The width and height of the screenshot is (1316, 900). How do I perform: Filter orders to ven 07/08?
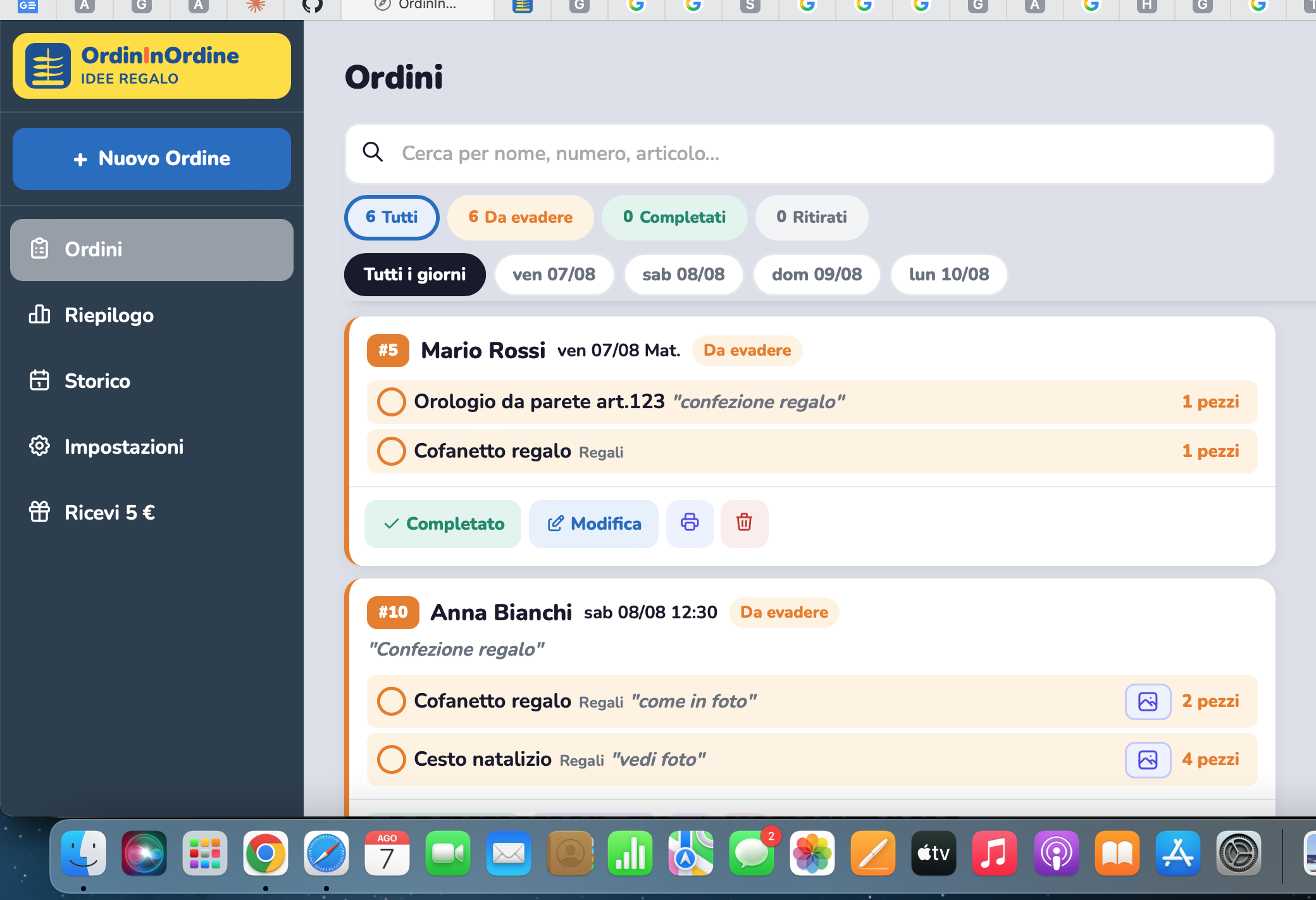[554, 275]
